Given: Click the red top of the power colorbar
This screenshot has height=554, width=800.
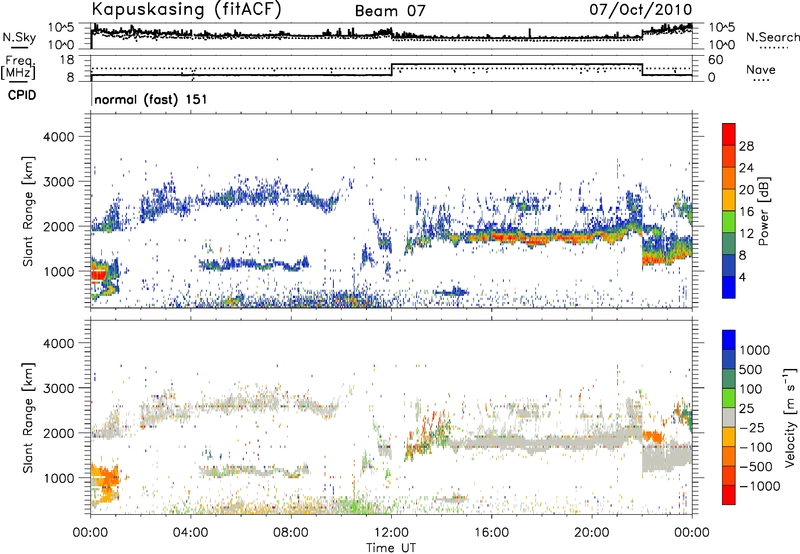Looking at the screenshot, I should pyautogui.click(x=729, y=133).
